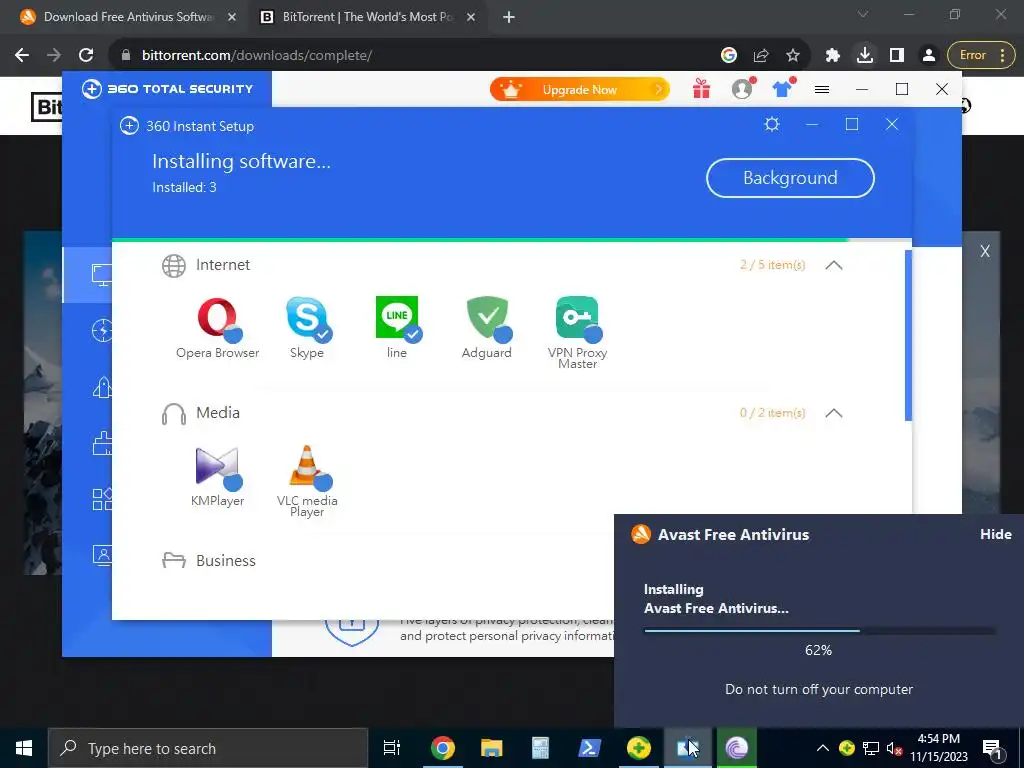
Task: Click the muted volume tray icon
Action: pyautogui.click(x=895, y=748)
